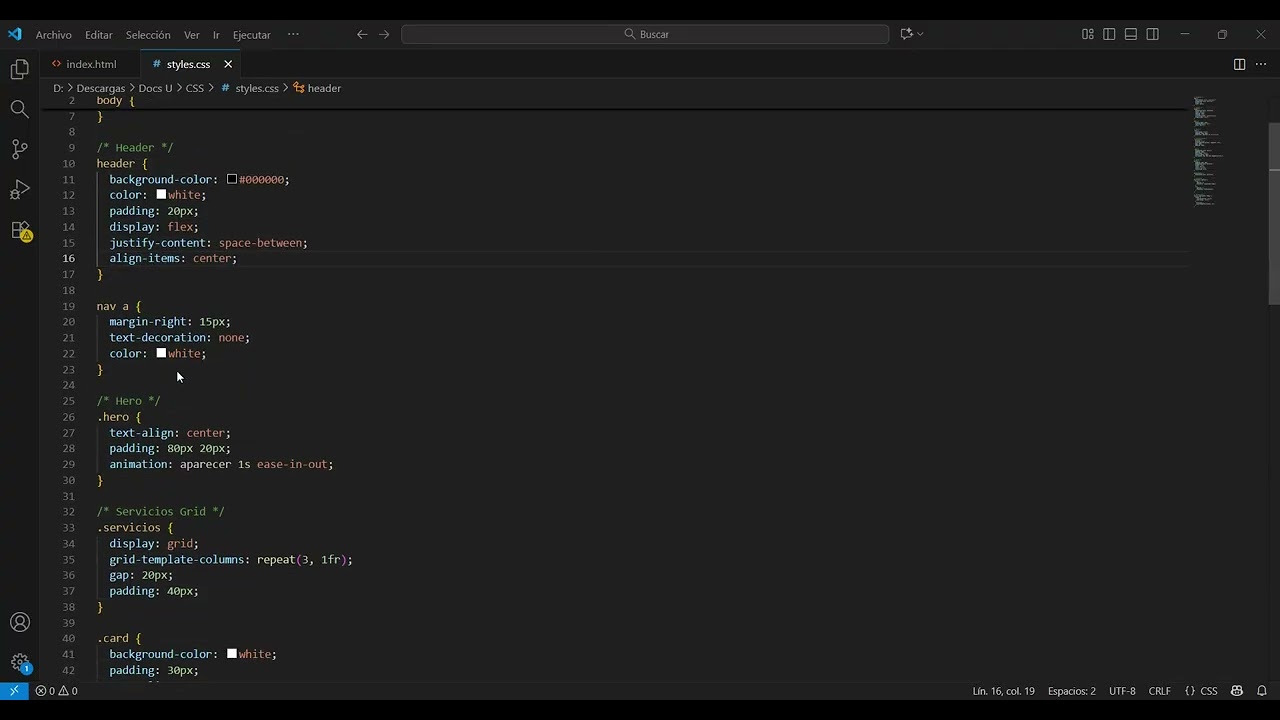Switch to the index.html tab
Screen dimensions: 1280x720
[x=90, y=64]
